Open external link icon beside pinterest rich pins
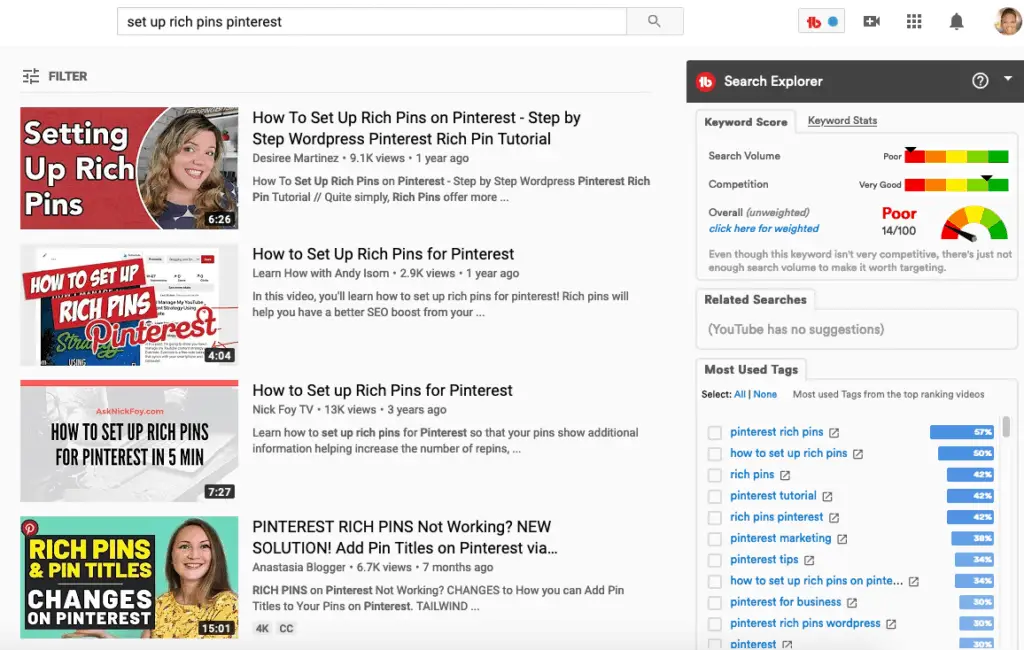Viewport: 1024px width, 650px height. pos(834,432)
